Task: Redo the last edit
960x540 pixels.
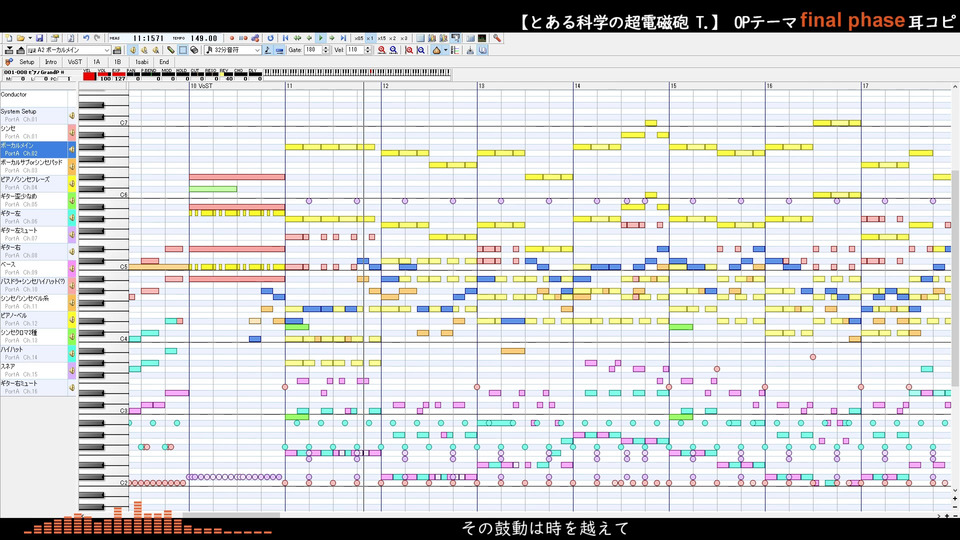Action: point(97,38)
